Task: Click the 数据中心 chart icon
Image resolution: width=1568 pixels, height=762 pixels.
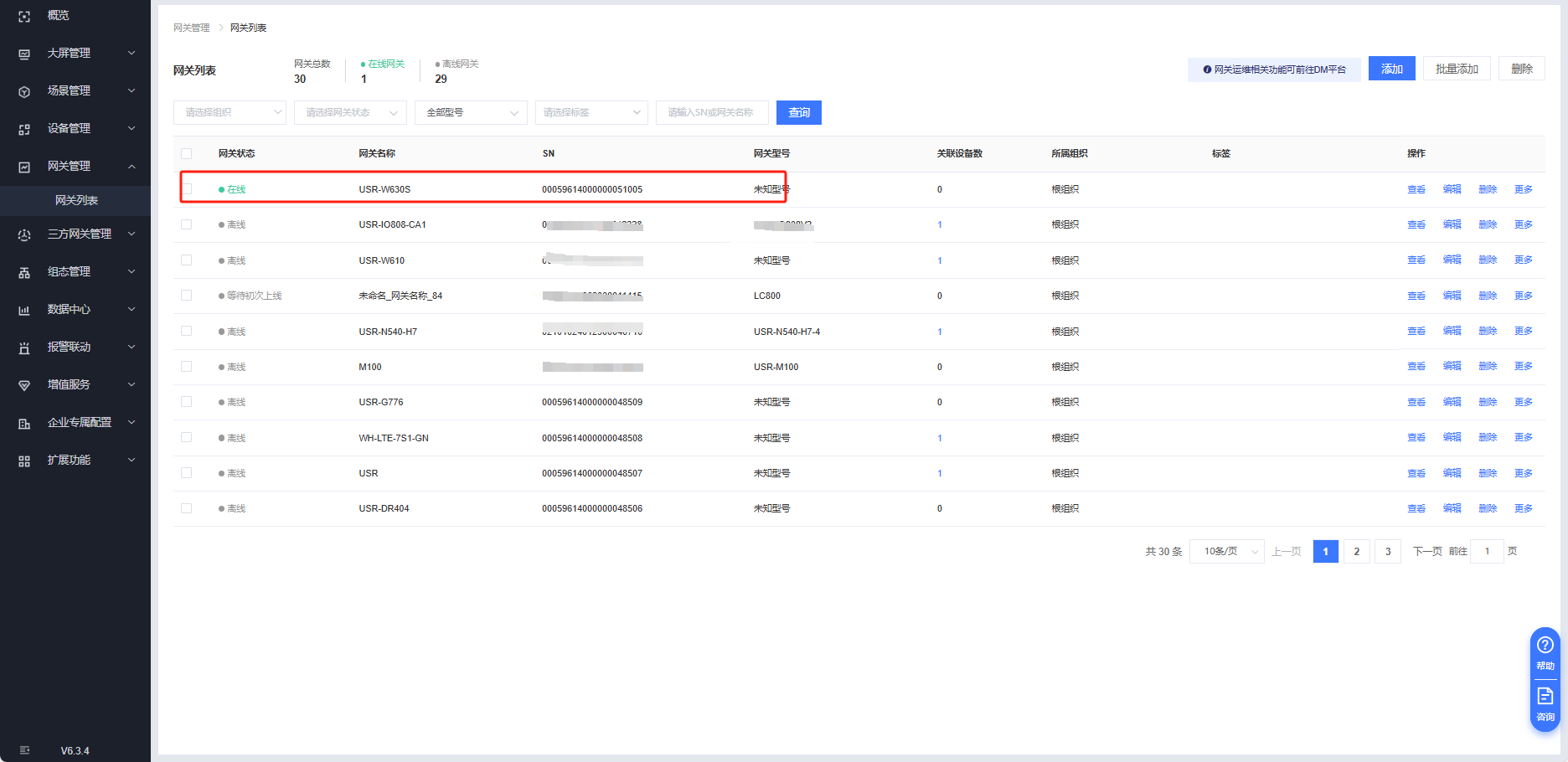Action: [24, 310]
